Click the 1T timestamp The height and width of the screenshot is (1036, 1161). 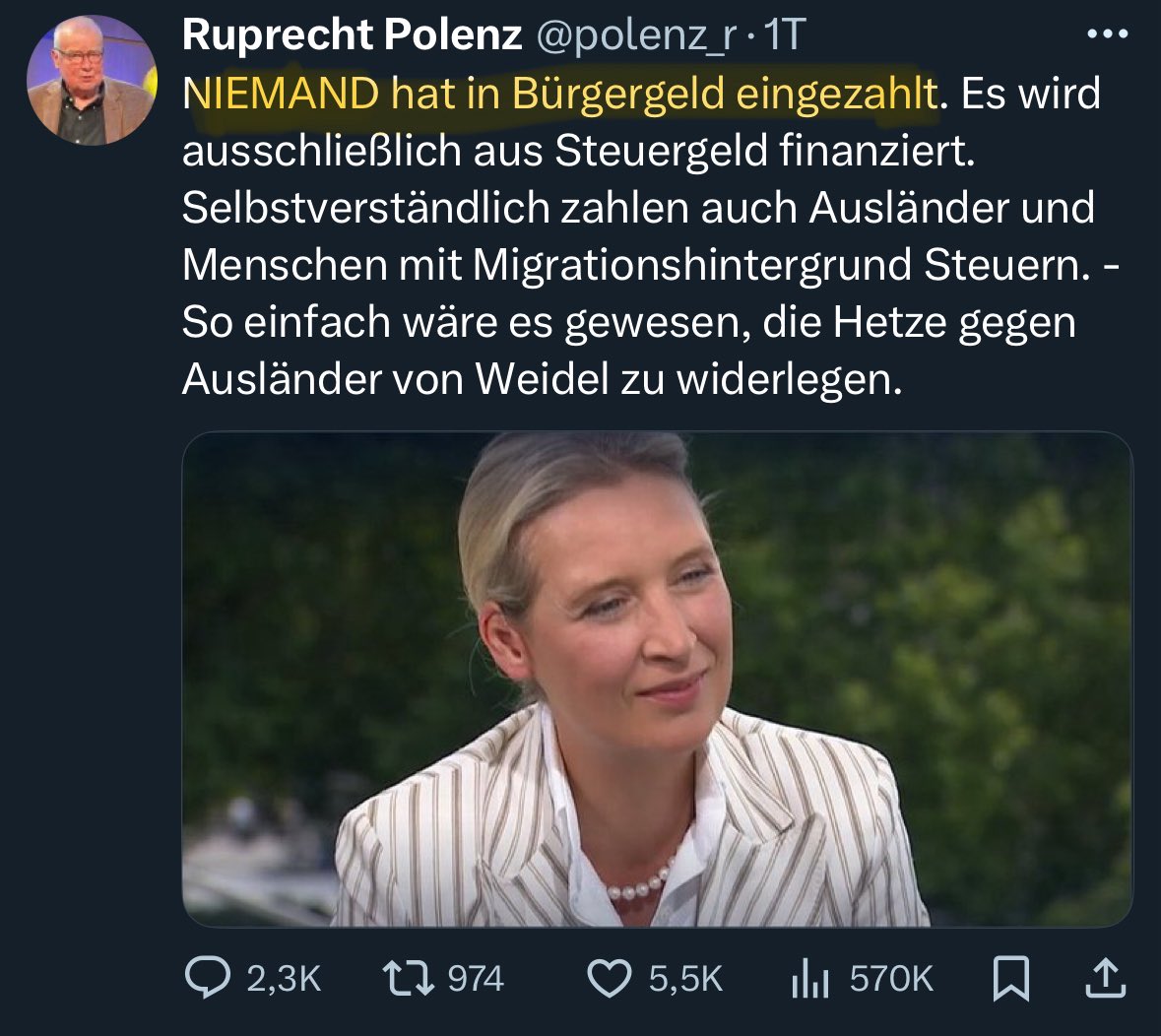pos(785,34)
